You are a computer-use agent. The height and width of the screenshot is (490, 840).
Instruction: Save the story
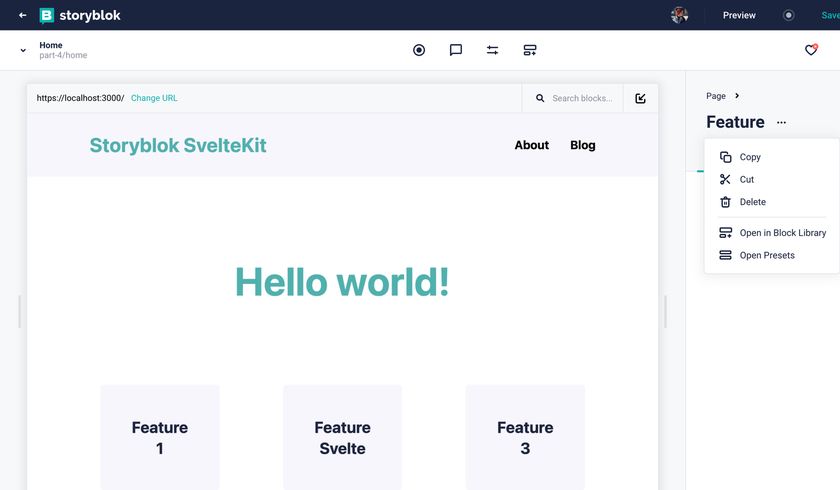[x=830, y=15]
